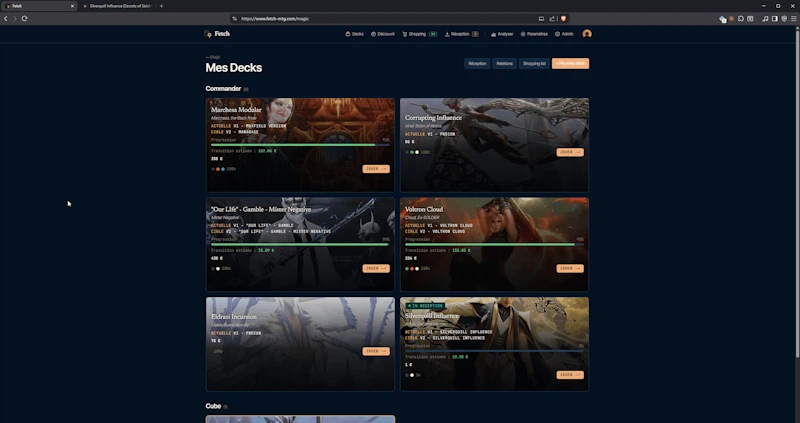Click the Marchesa Modular progress bar

[x=300, y=145]
